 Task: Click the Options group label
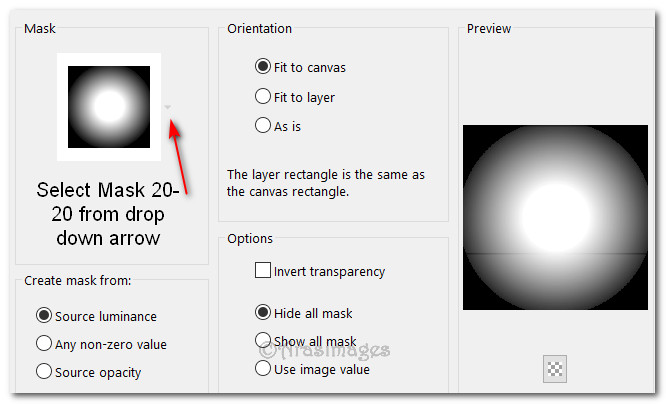click(250, 239)
